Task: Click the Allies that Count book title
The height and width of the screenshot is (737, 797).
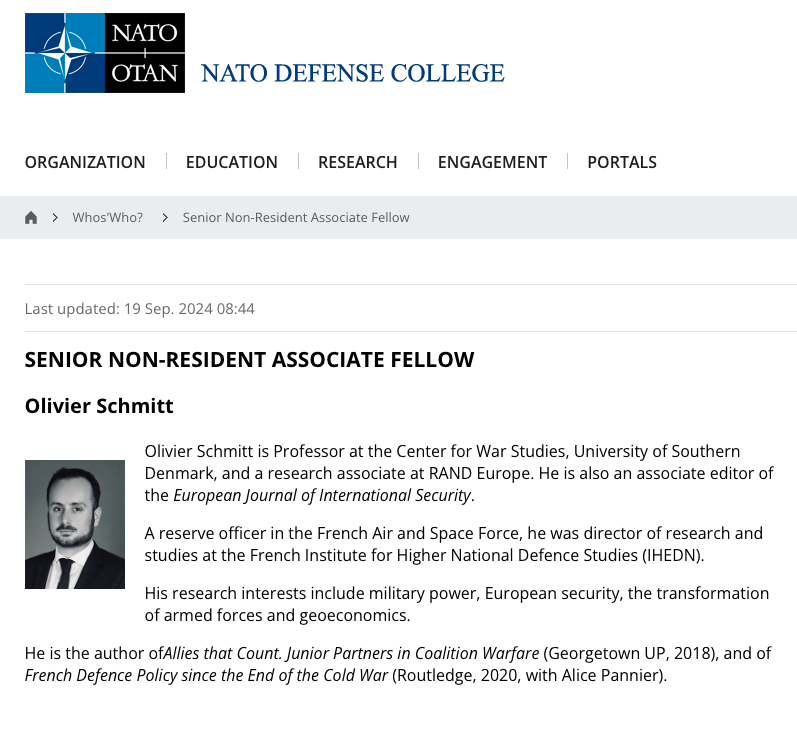Action: point(351,654)
